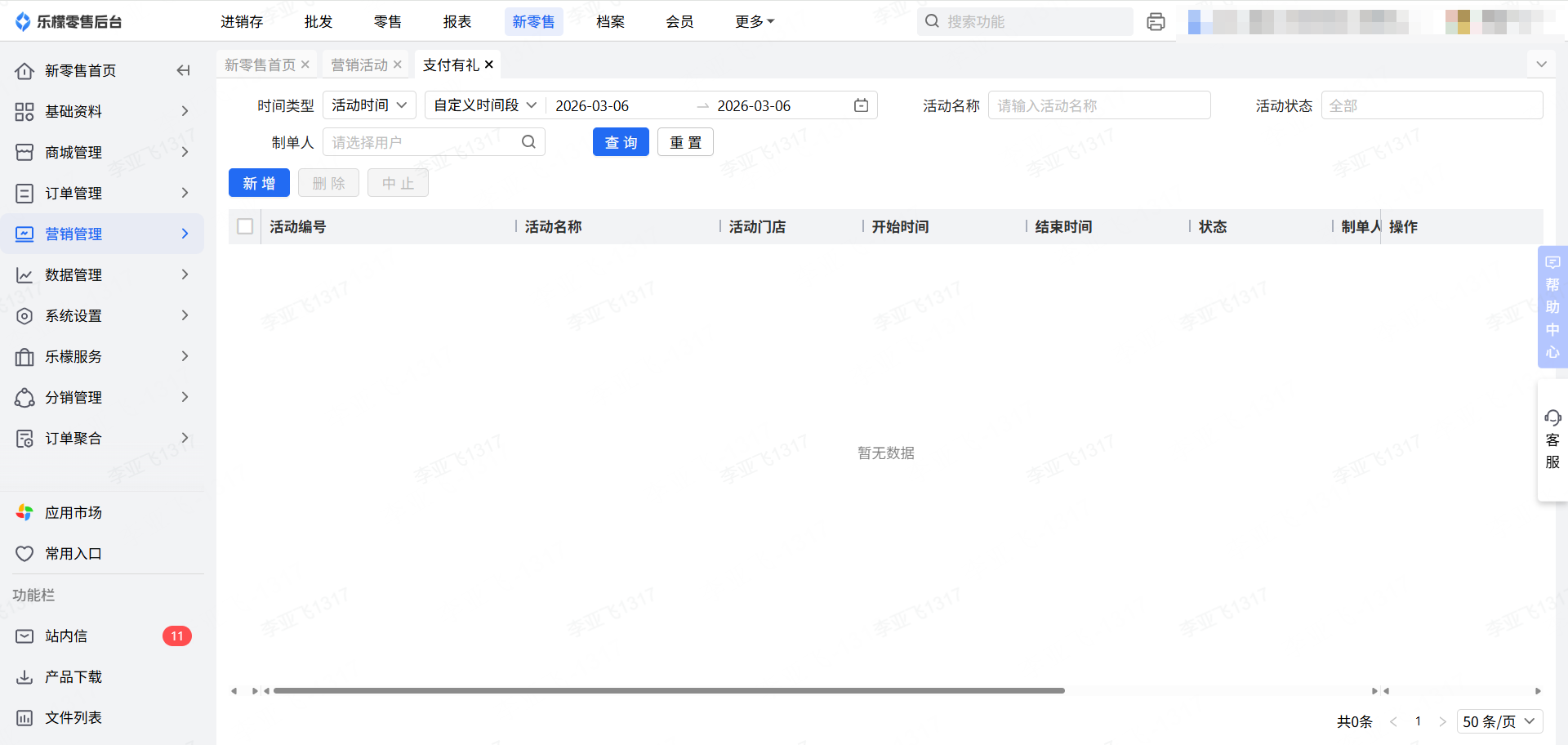Open the 报表 top menu
Screen dimensions: 1568x745
(x=457, y=22)
